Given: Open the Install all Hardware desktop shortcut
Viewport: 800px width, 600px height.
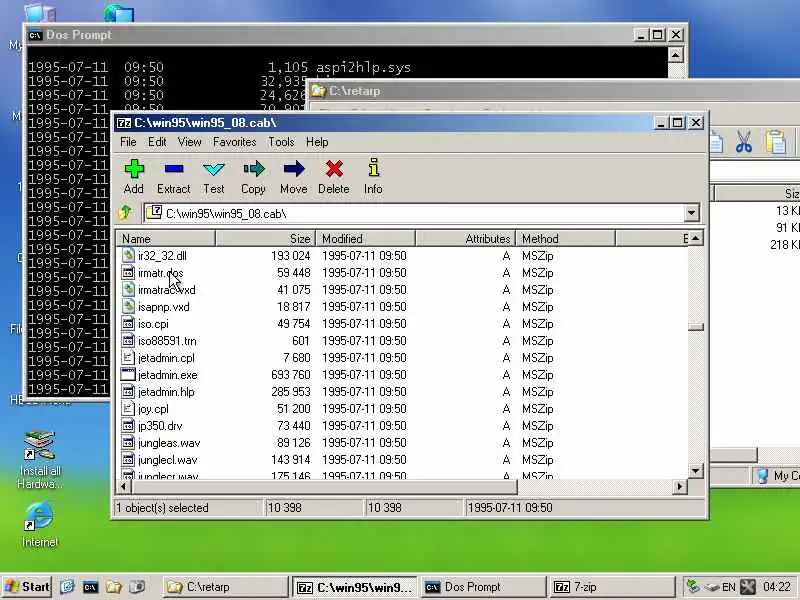Looking at the screenshot, I should [40, 459].
